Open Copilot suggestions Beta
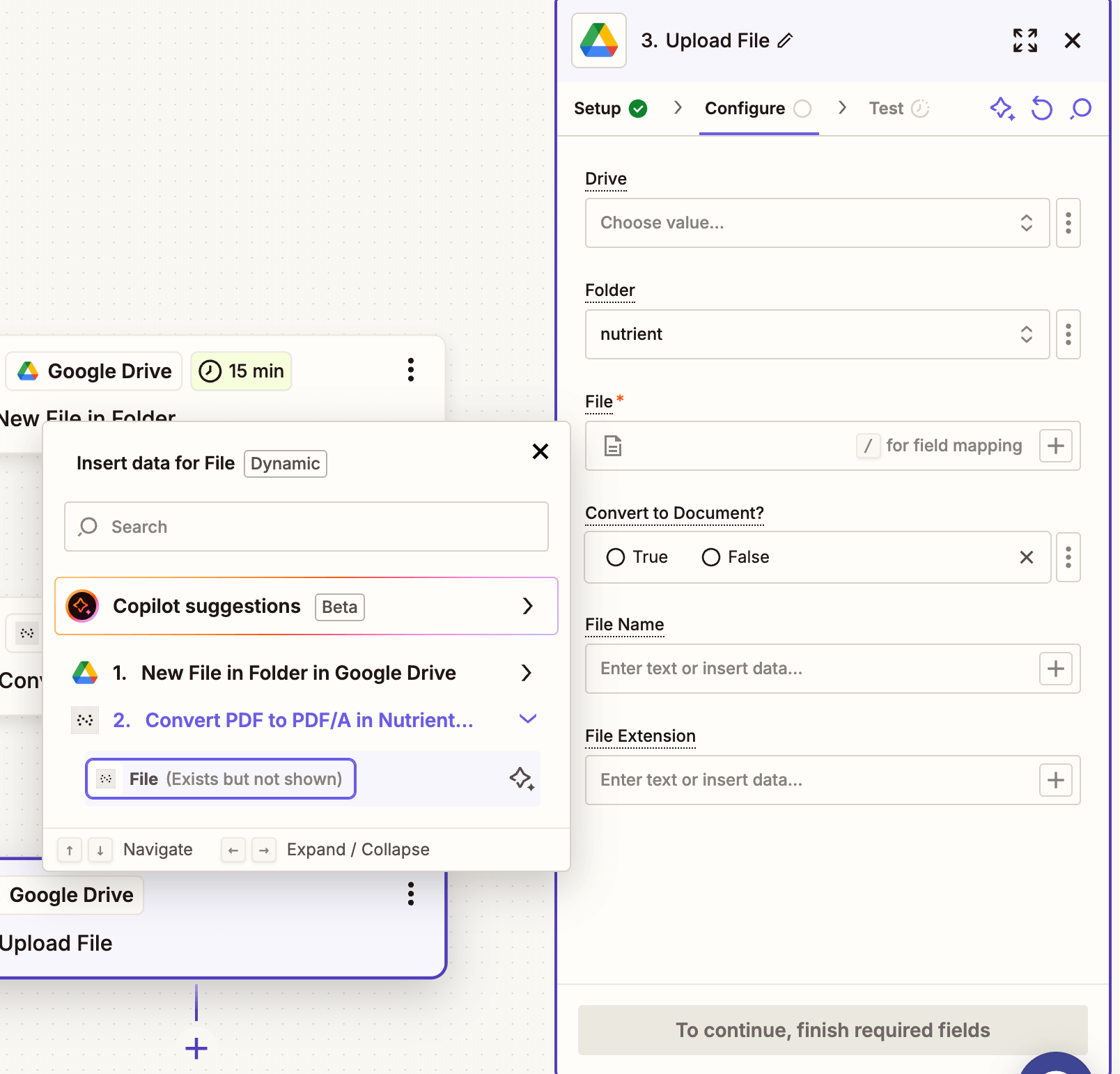The width and height of the screenshot is (1120, 1074). tap(306, 606)
